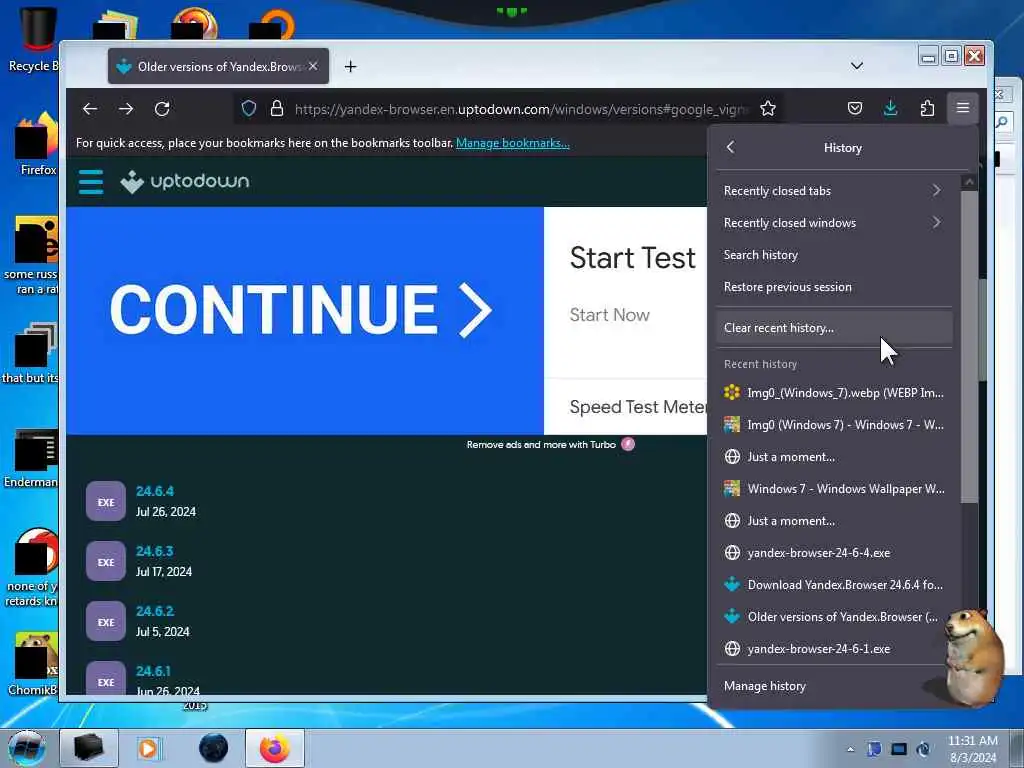Click the Manage bookmarks... link
The image size is (1024, 768).
[x=513, y=143]
